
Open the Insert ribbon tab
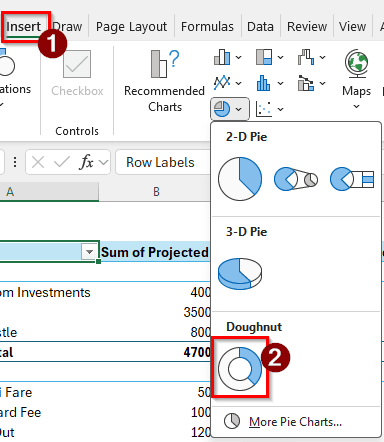point(23,27)
